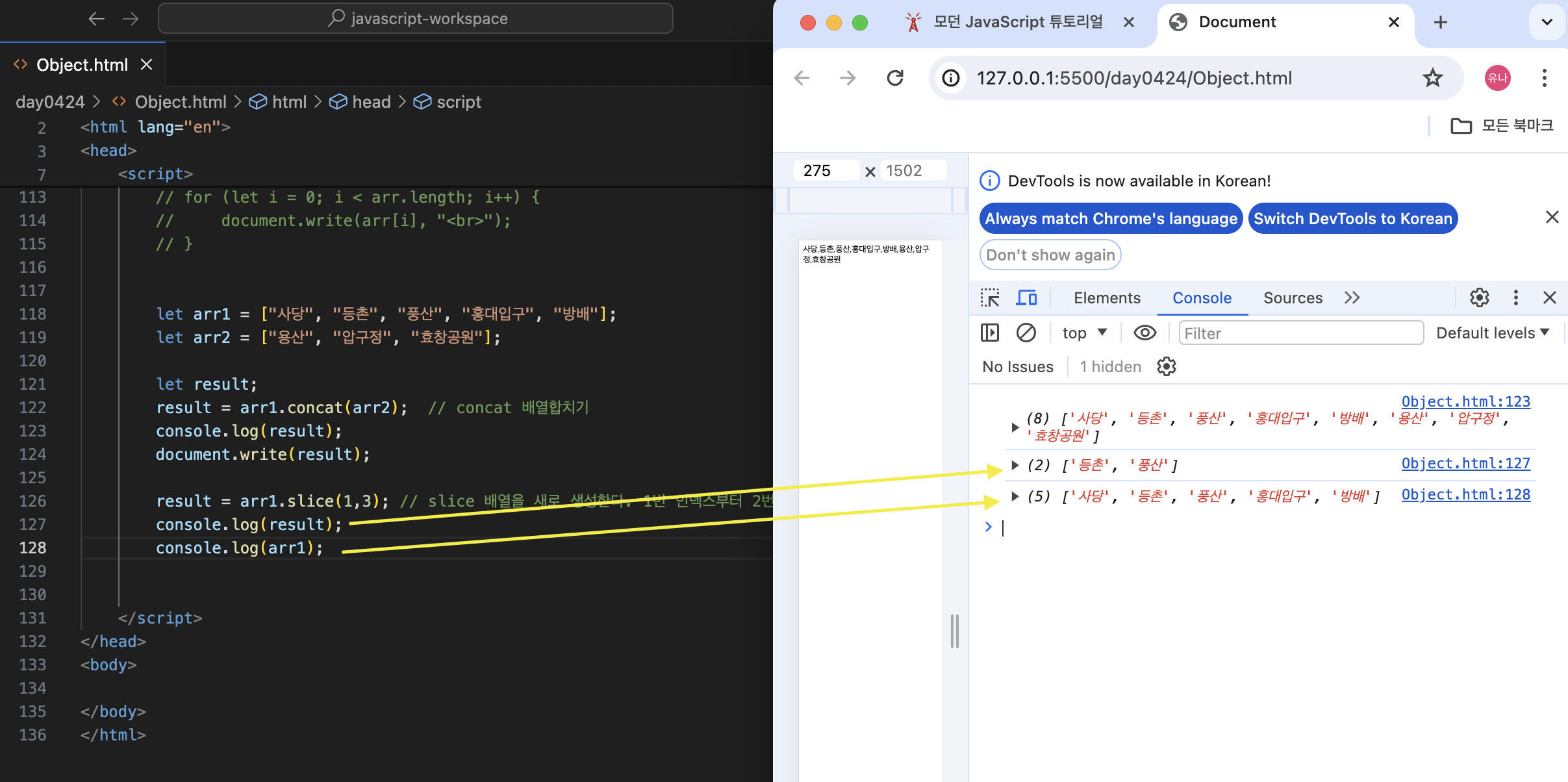Open the Default levels dropdown
1568x782 pixels.
1492,333
